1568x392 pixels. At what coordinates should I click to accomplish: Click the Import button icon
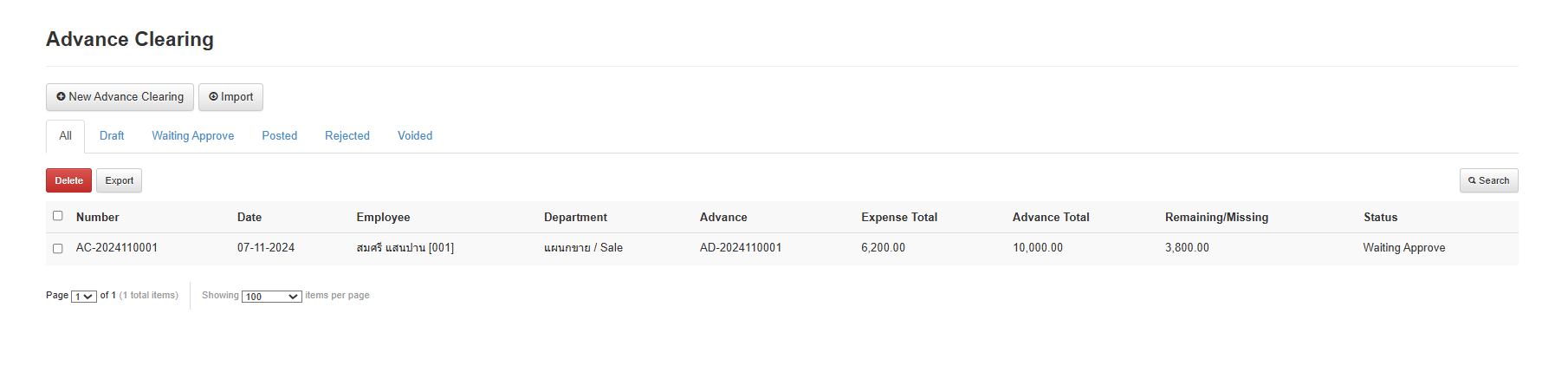tap(214, 97)
